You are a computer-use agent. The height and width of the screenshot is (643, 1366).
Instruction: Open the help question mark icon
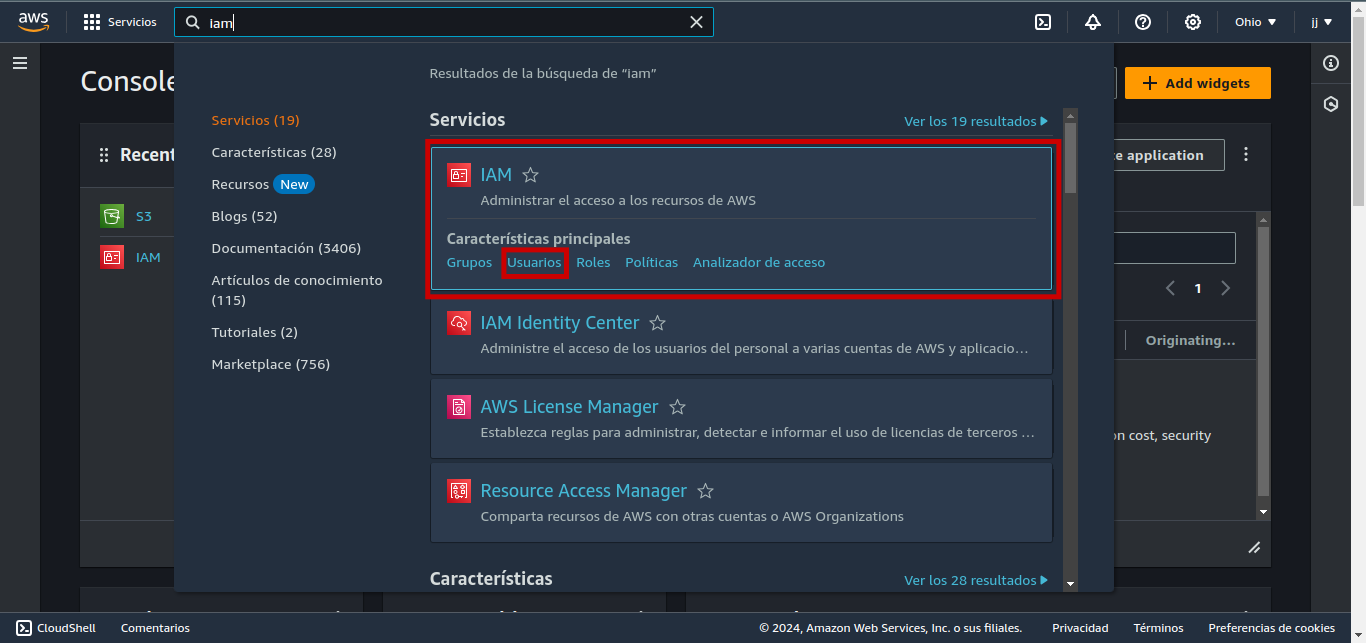pos(1143,22)
